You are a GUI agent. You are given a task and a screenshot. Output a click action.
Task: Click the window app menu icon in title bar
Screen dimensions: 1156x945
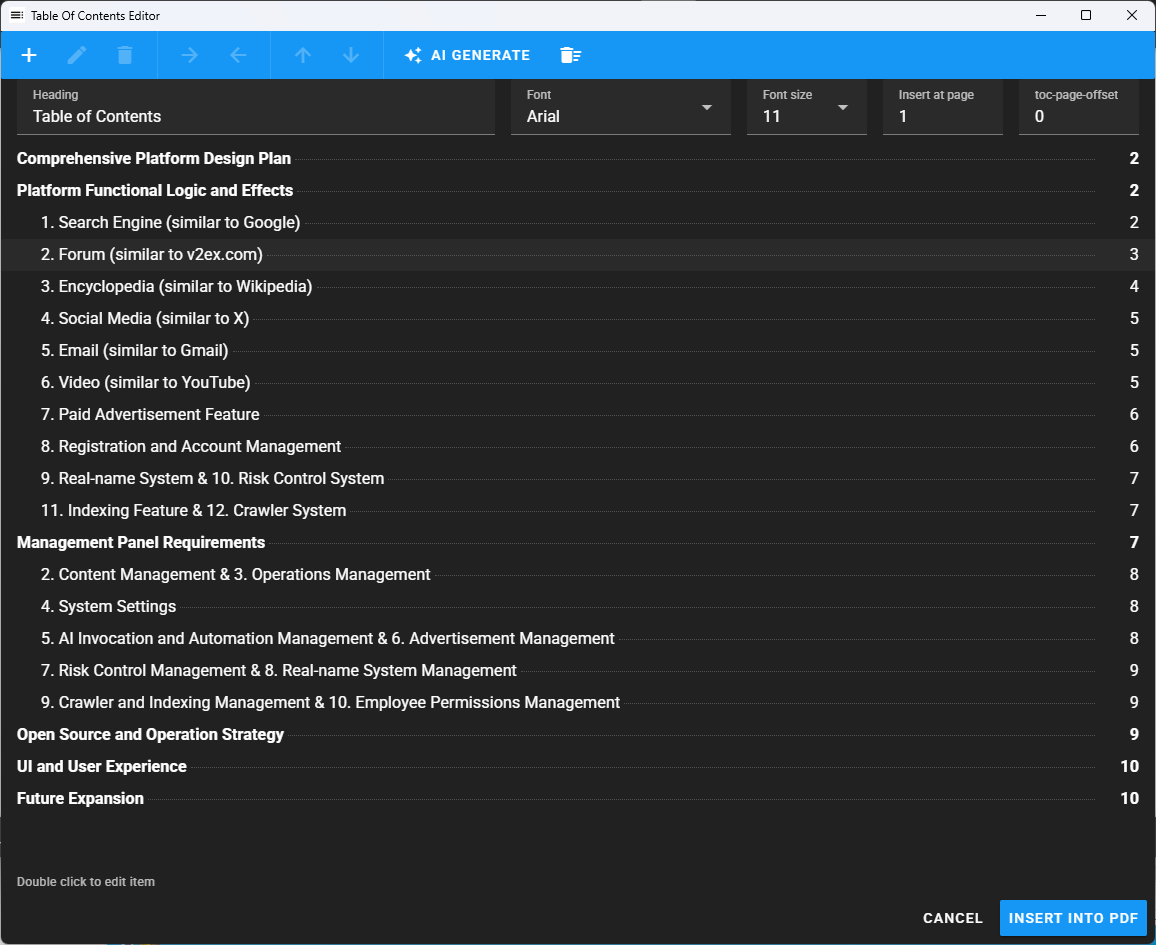(x=16, y=15)
